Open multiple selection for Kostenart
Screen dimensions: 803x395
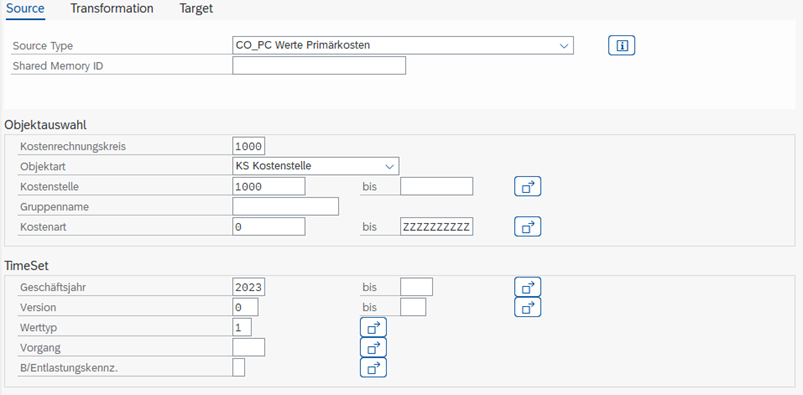[527, 226]
